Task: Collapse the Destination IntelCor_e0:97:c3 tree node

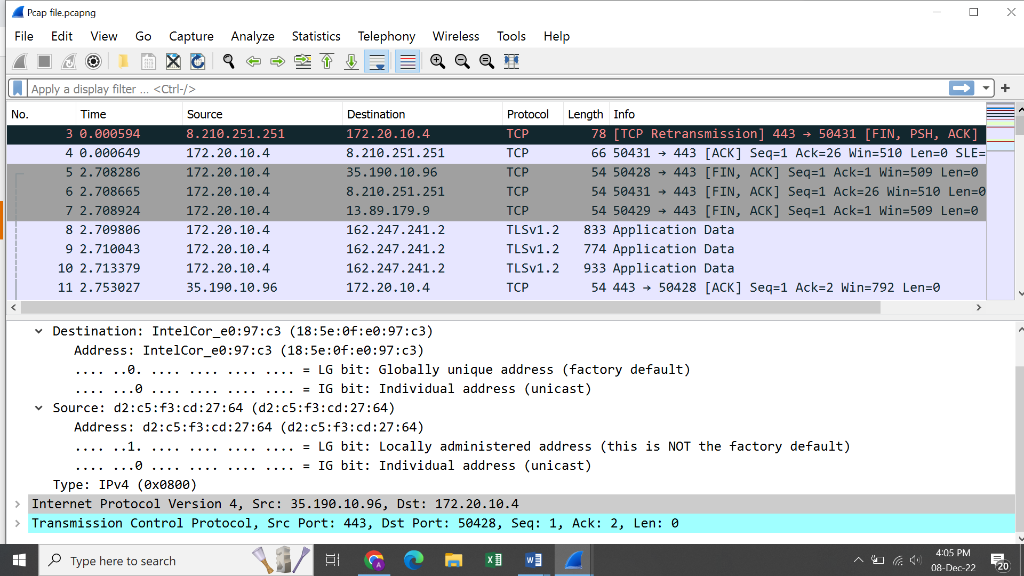Action: click(39, 331)
